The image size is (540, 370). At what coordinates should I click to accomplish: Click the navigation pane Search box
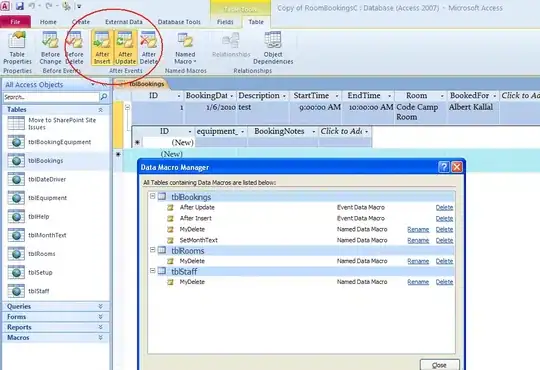[51, 97]
